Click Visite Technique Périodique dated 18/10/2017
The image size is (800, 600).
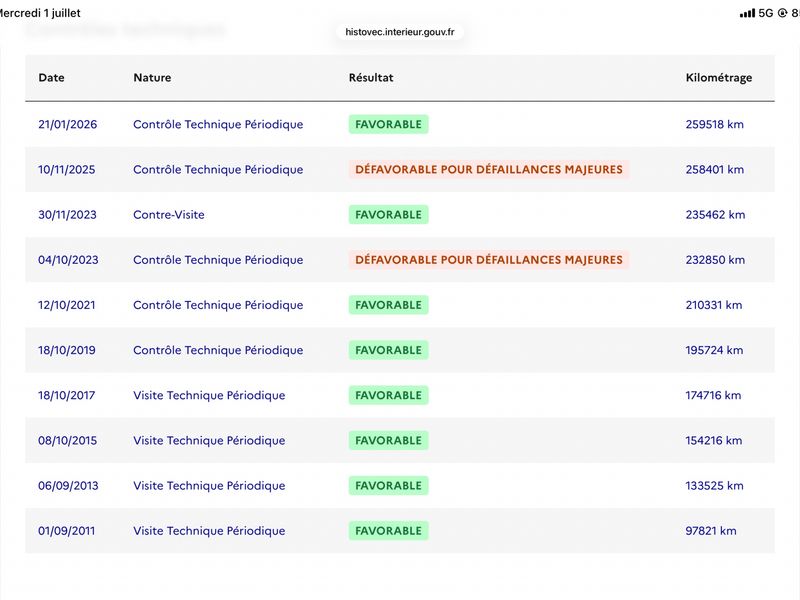[209, 395]
